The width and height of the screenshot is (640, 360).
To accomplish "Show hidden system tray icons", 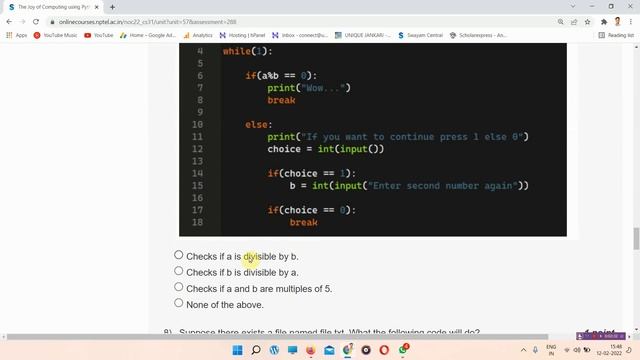I will (523, 350).
